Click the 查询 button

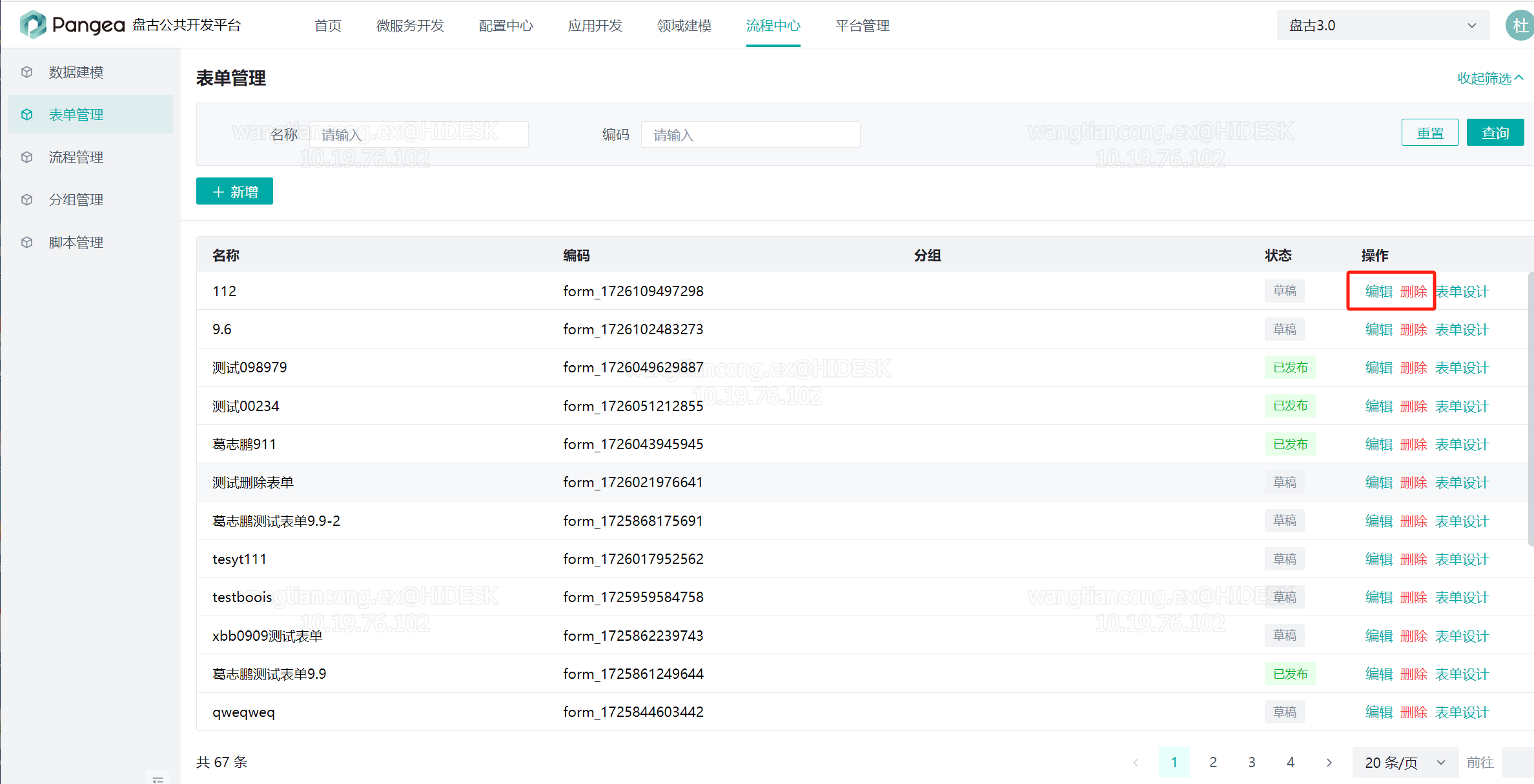[1495, 132]
